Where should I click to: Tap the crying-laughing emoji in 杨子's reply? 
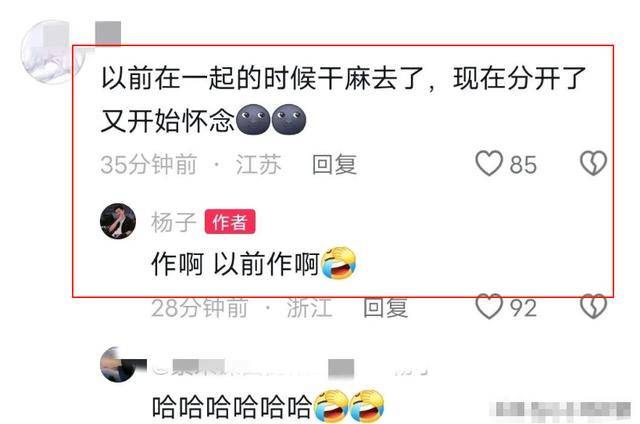[339, 263]
